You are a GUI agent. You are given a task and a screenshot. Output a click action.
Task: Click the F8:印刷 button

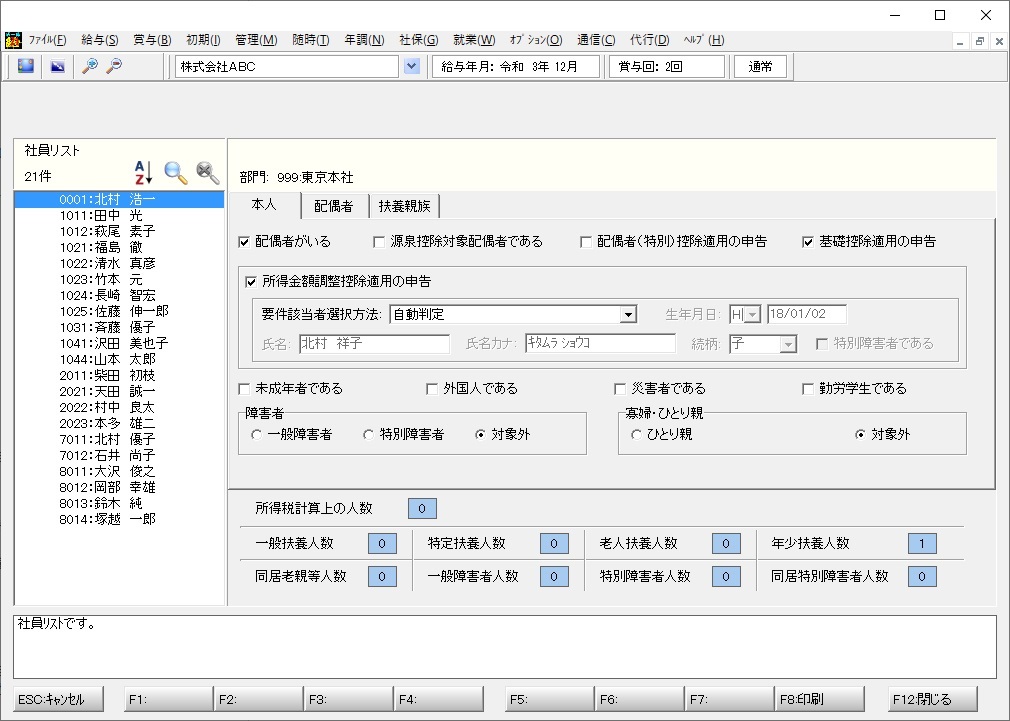pyautogui.click(x=819, y=699)
